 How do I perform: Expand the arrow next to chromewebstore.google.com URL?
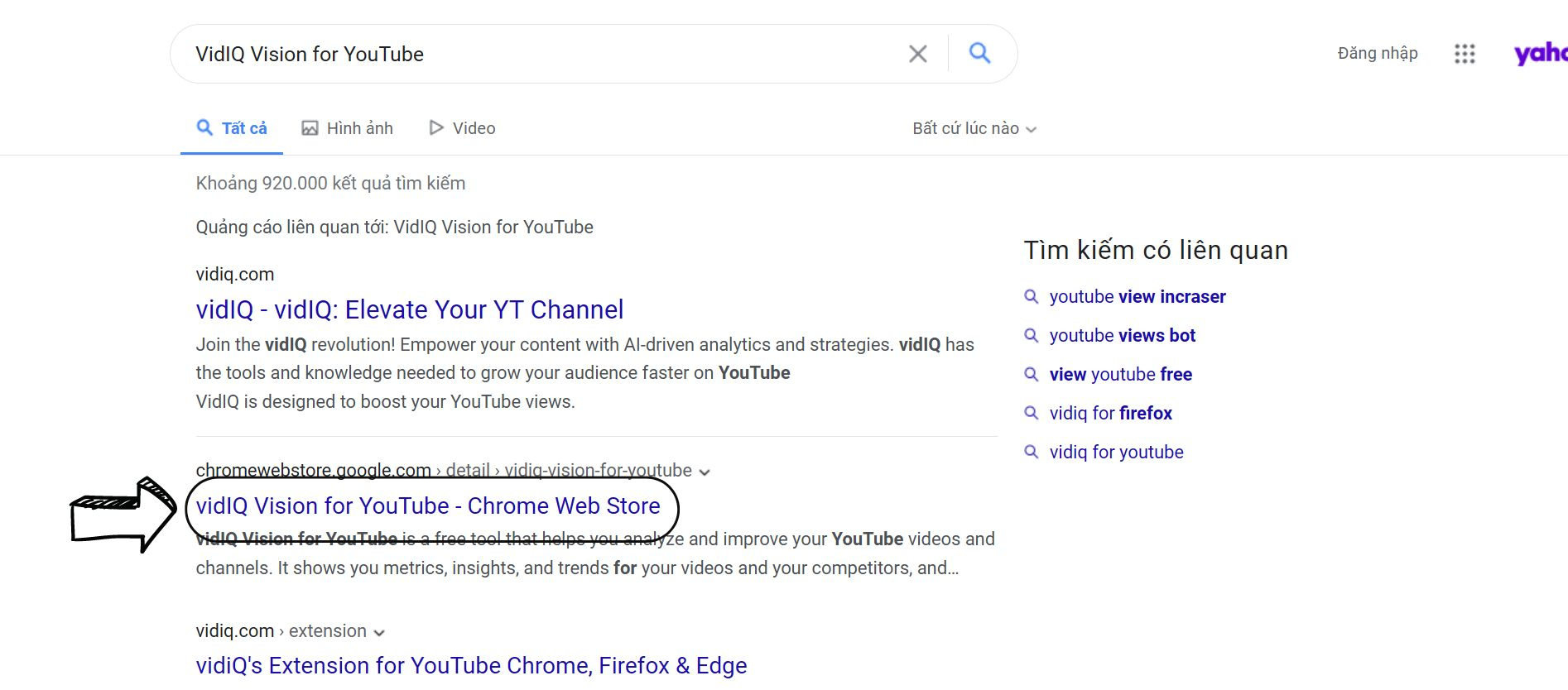[705, 472]
